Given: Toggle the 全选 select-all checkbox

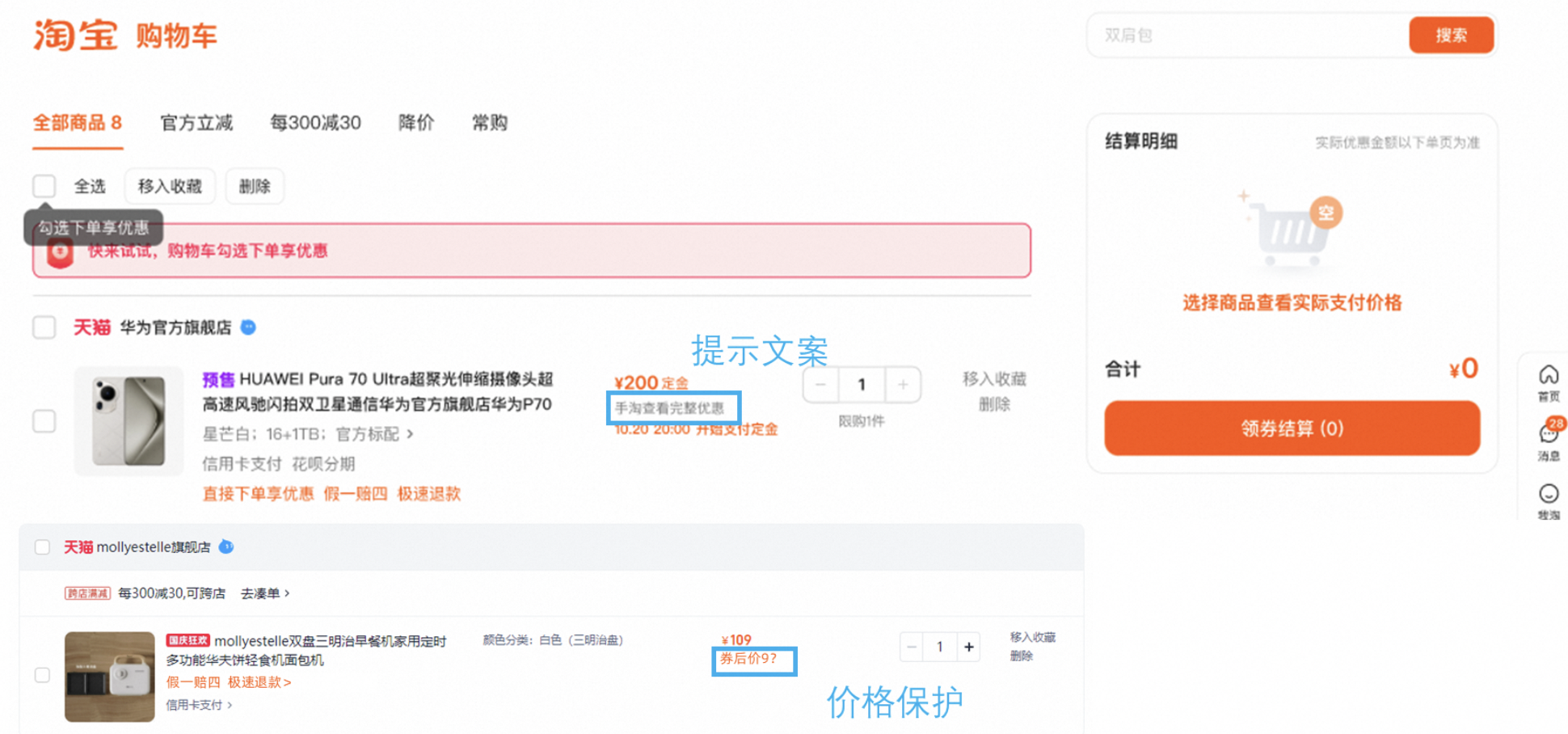Looking at the screenshot, I should 44,186.
